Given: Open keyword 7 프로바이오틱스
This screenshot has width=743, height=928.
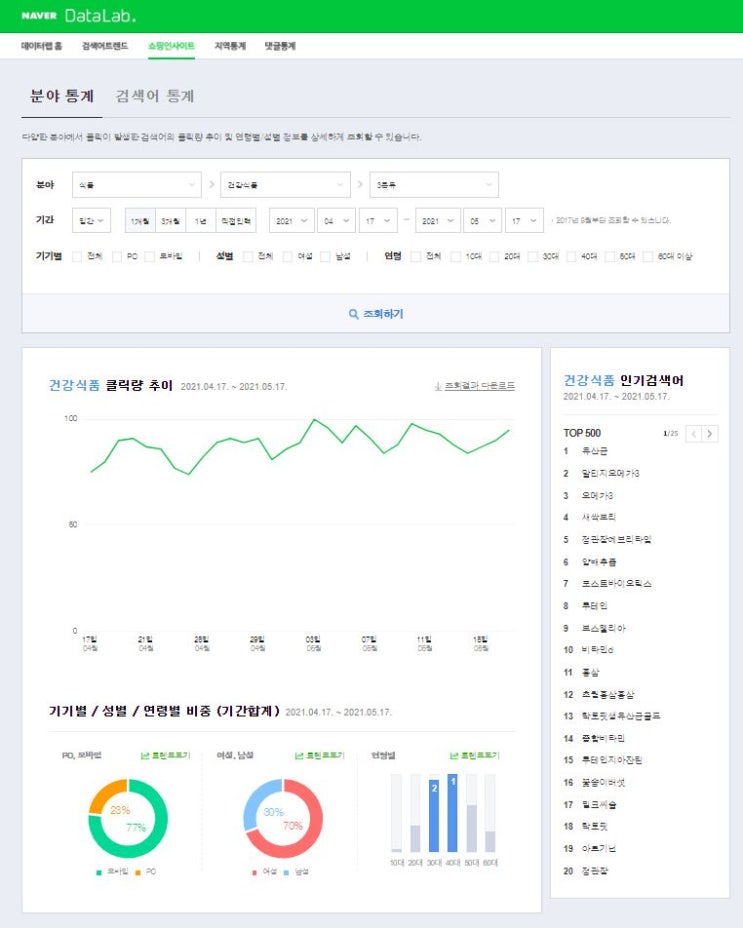Looking at the screenshot, I should [616, 584].
